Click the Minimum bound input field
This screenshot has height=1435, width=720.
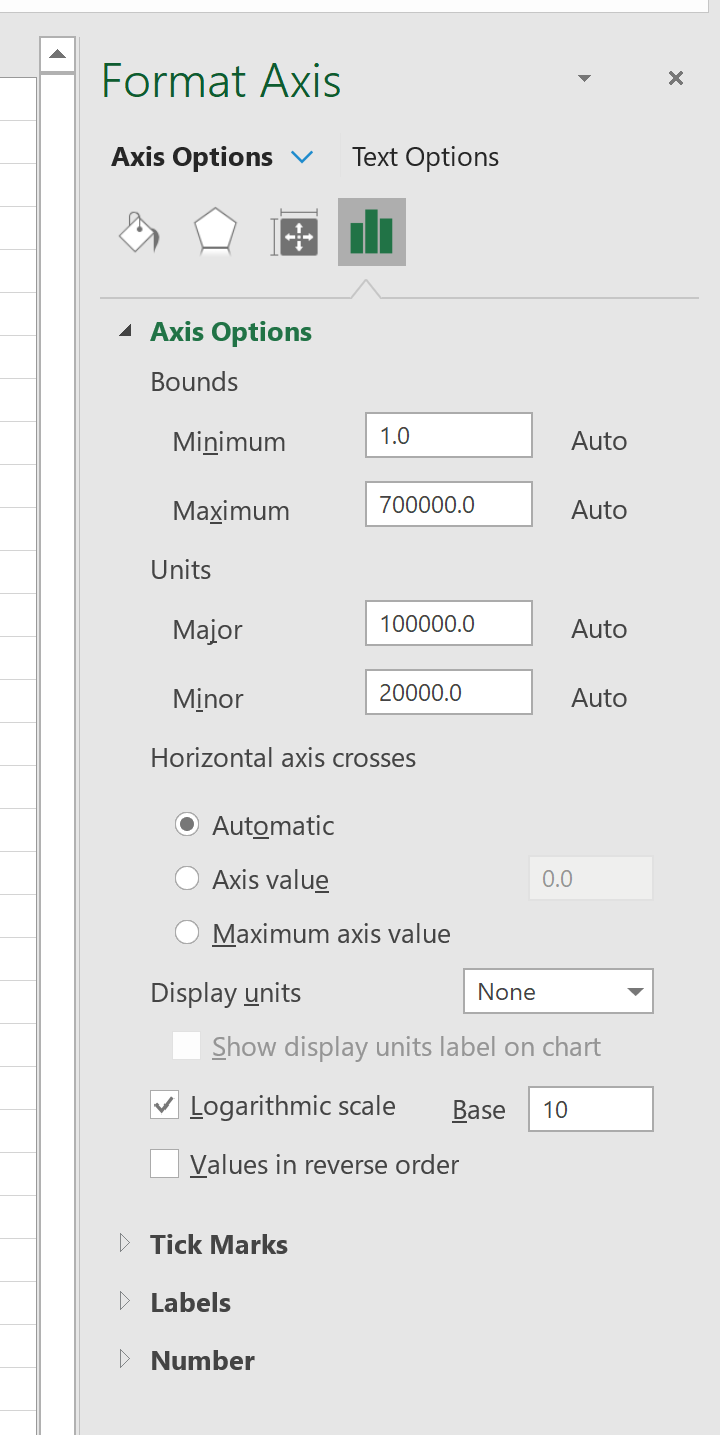click(449, 436)
